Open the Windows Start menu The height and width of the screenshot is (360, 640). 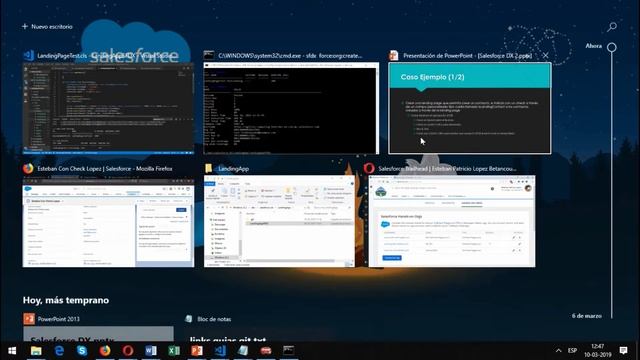12,351
